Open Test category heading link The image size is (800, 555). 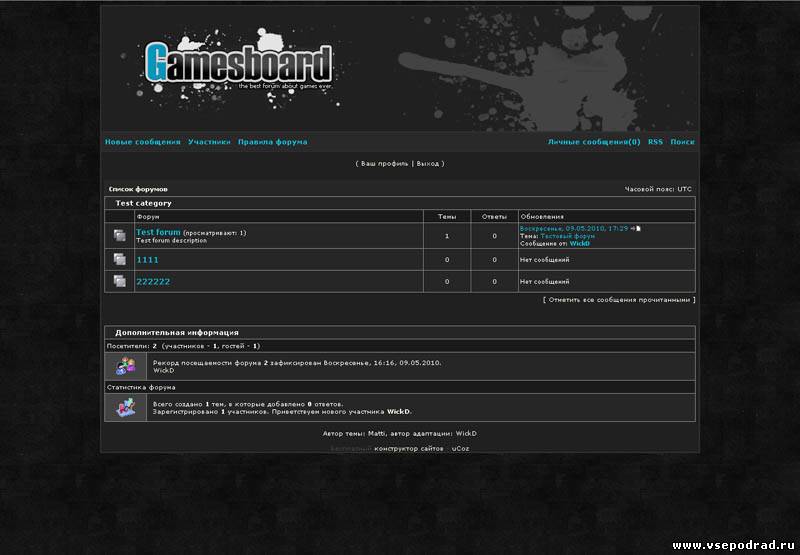point(143,203)
